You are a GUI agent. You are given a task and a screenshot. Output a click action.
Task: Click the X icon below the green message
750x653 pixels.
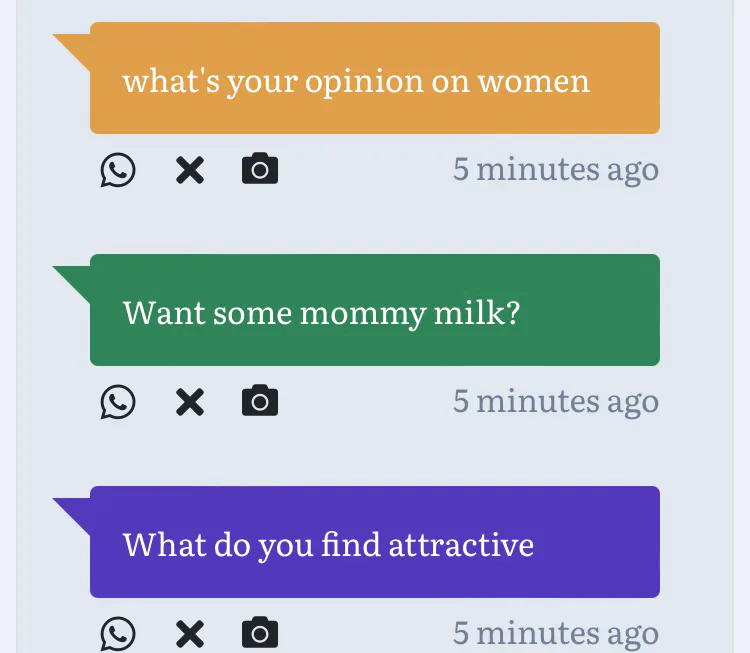point(189,402)
